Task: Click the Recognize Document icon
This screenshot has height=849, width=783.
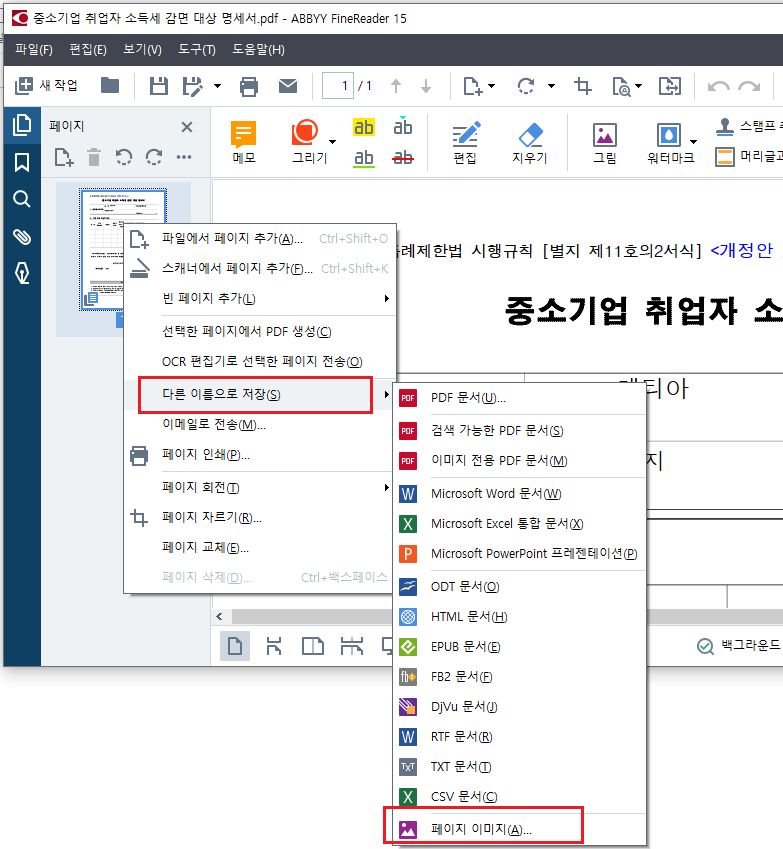Action: pyautogui.click(x=621, y=86)
